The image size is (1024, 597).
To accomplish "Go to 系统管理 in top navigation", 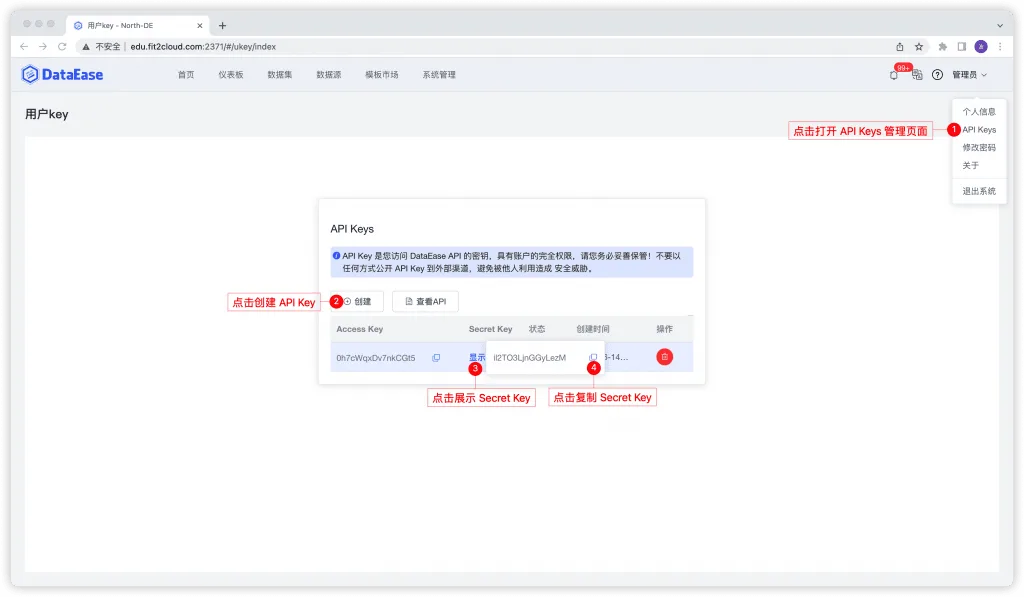I will pyautogui.click(x=439, y=74).
